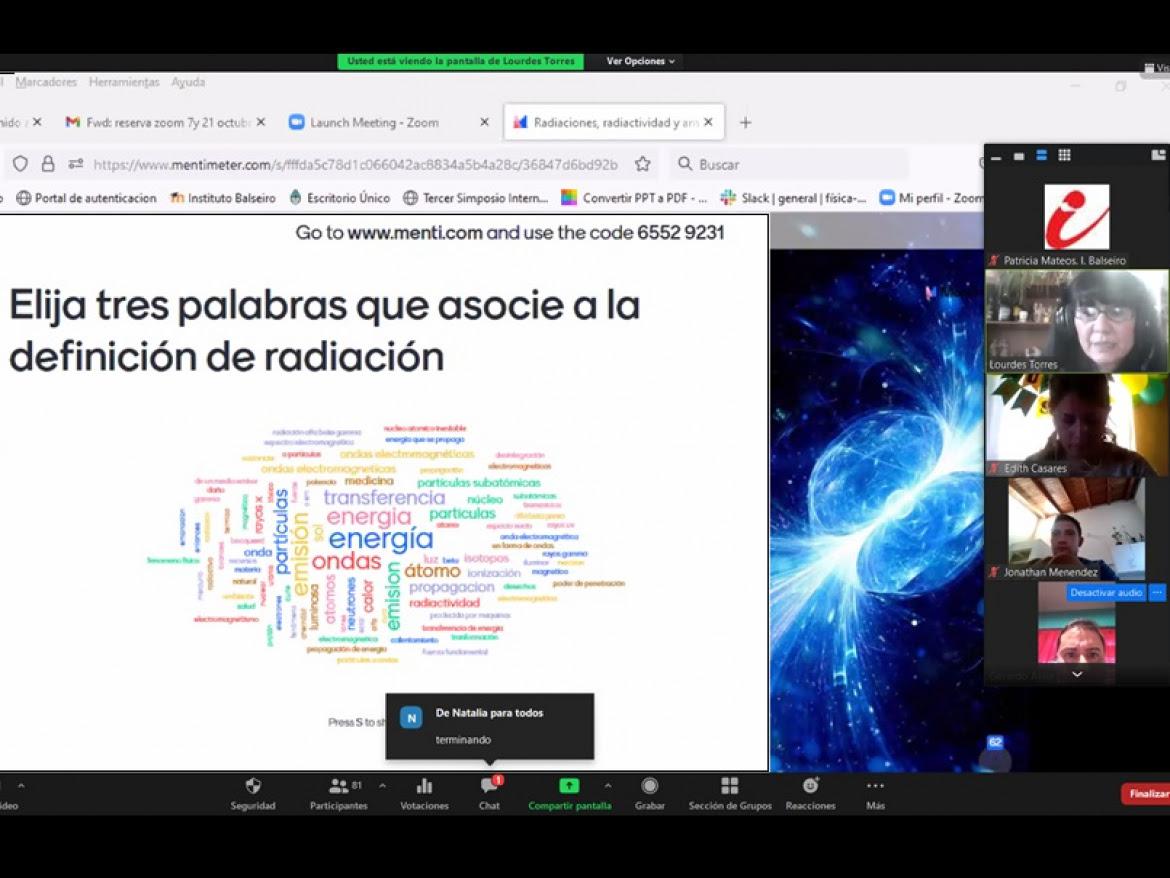Click Natalia's chat message notification
This screenshot has height=878, width=1170.
coord(487,726)
